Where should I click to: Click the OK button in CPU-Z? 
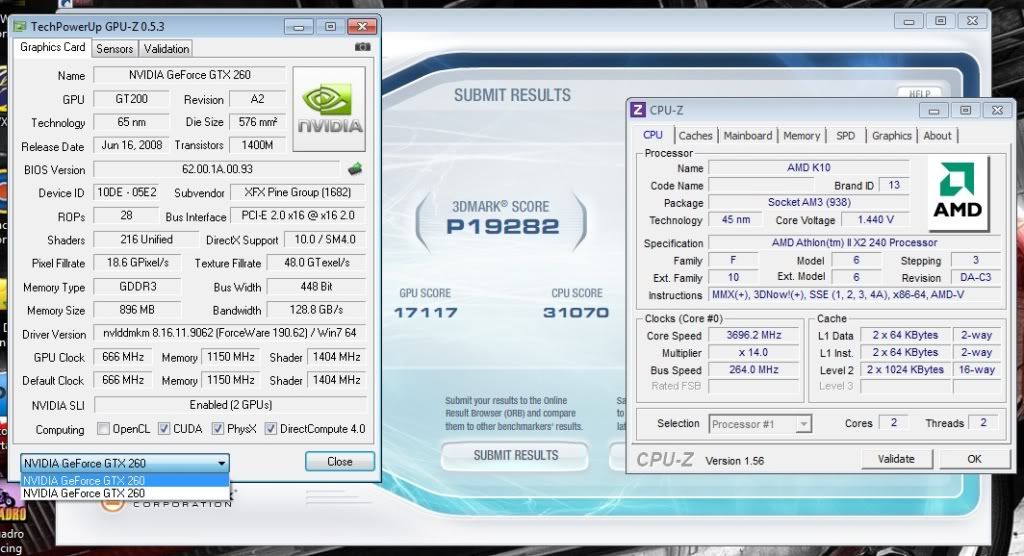pyautogui.click(x=974, y=459)
